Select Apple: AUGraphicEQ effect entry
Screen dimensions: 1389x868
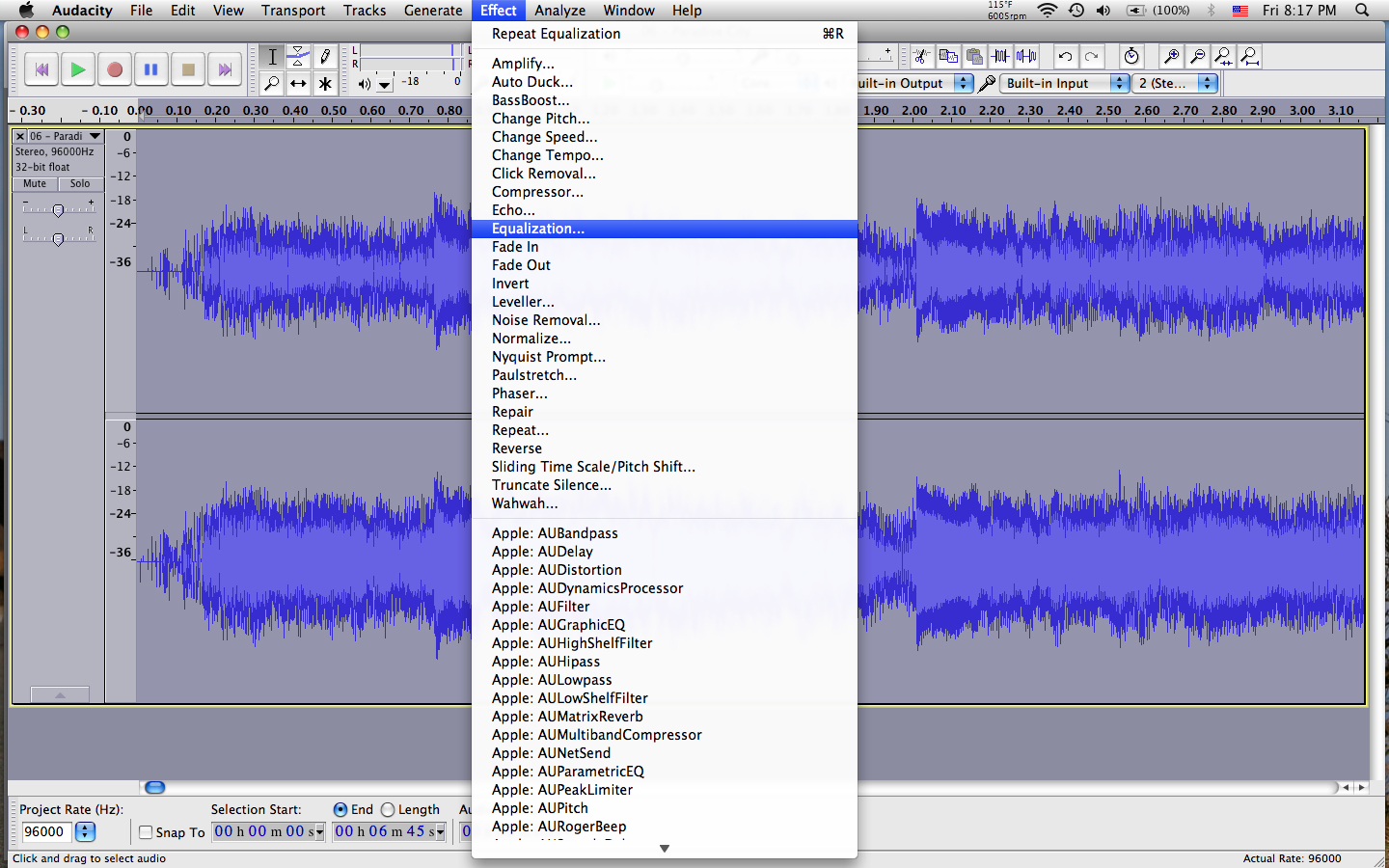pos(558,625)
